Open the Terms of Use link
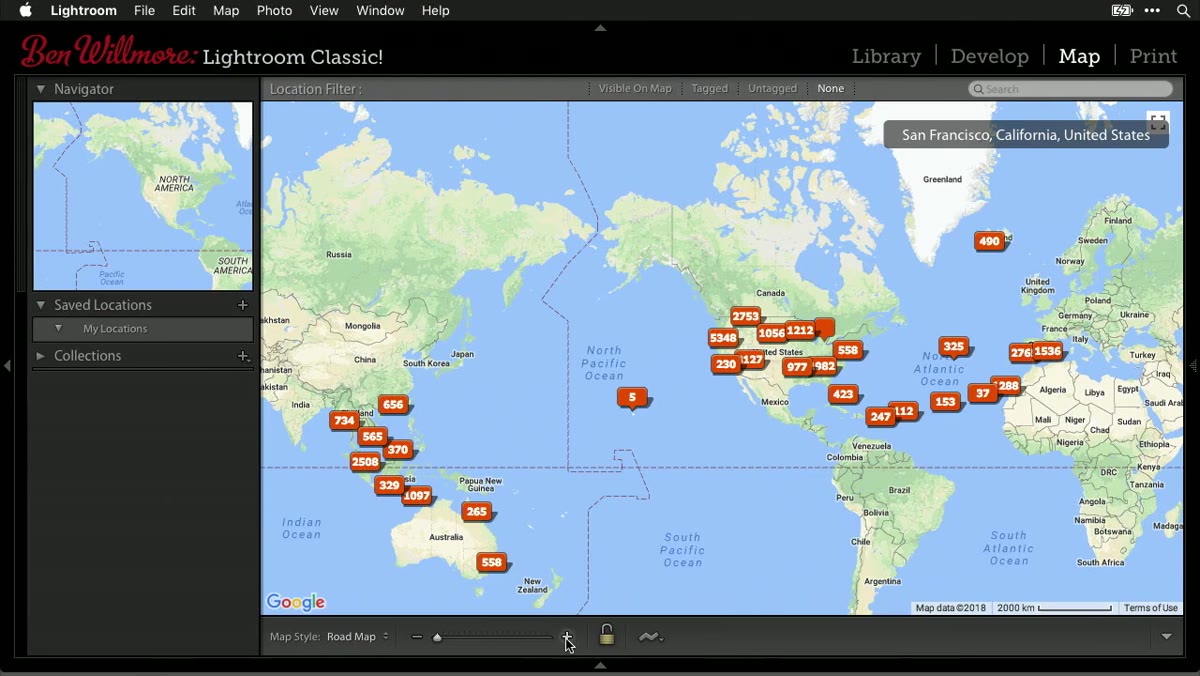The width and height of the screenshot is (1200, 676). pos(1150,608)
